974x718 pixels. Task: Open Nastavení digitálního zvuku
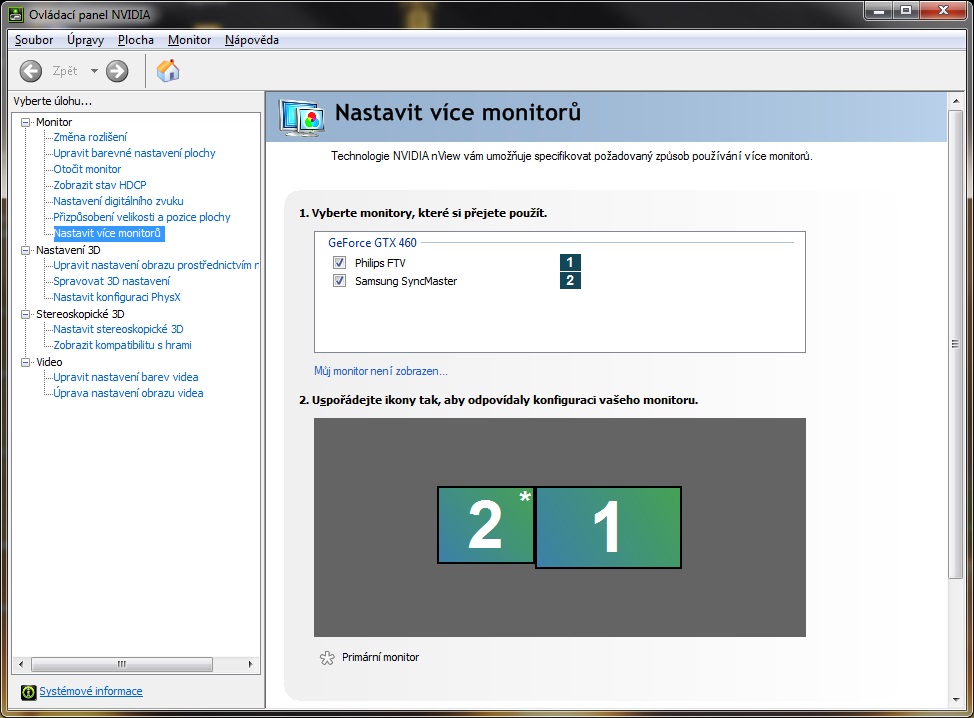[x=118, y=201]
